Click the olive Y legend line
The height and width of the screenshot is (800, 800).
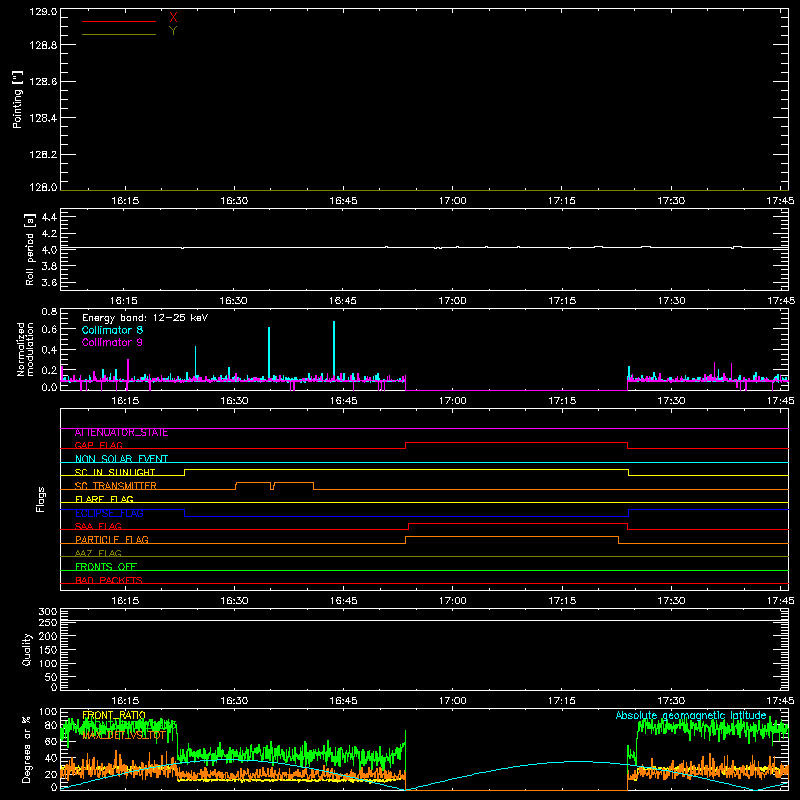[119, 34]
